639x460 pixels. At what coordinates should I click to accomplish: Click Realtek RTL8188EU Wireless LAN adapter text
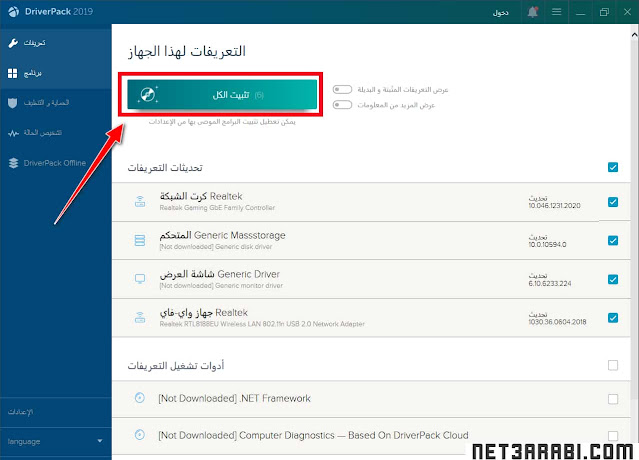pos(262,324)
